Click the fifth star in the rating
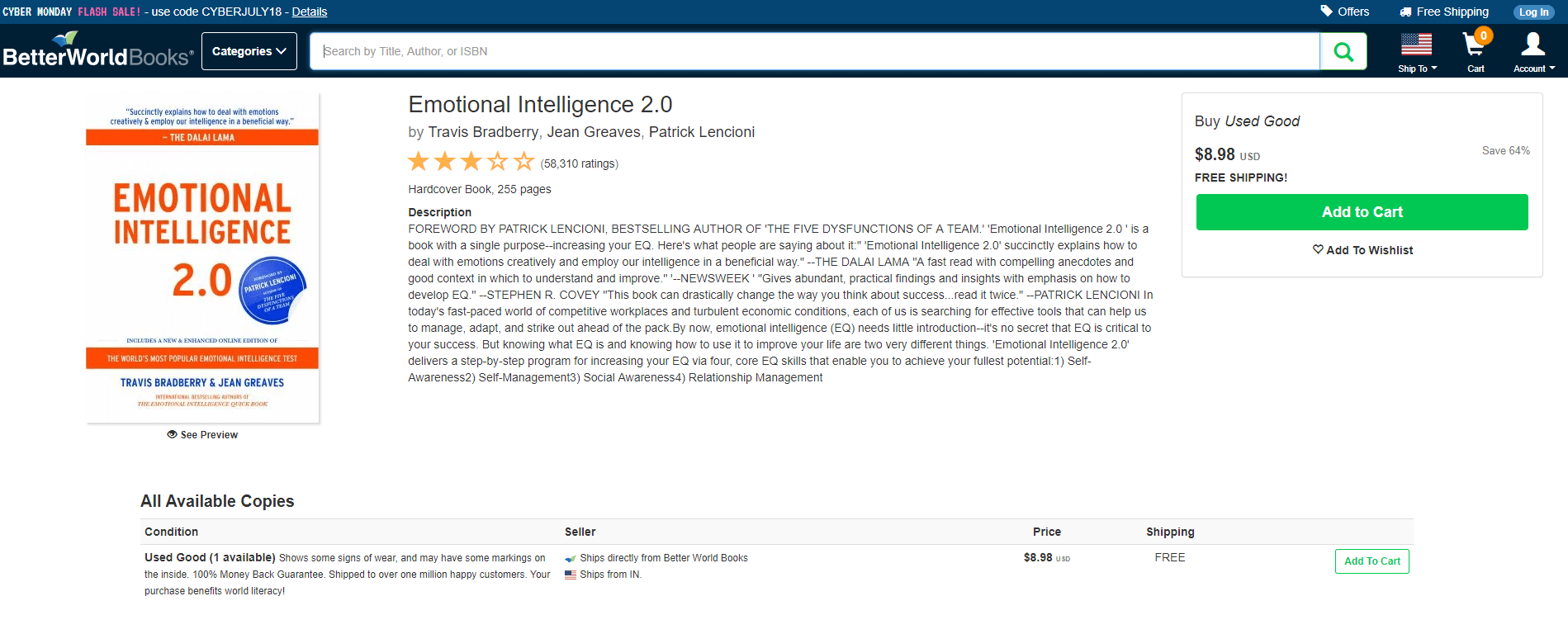Screen dimensions: 1568x634 point(524,161)
